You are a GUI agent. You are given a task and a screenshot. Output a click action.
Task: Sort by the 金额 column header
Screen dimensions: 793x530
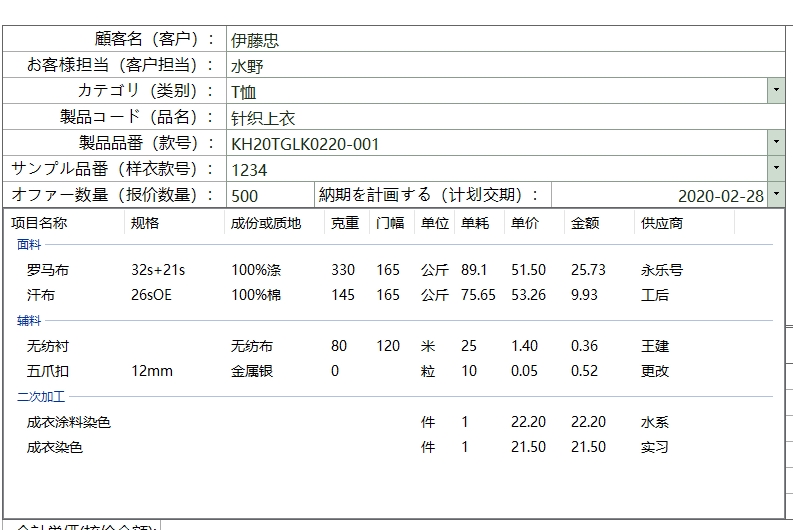tap(600, 223)
